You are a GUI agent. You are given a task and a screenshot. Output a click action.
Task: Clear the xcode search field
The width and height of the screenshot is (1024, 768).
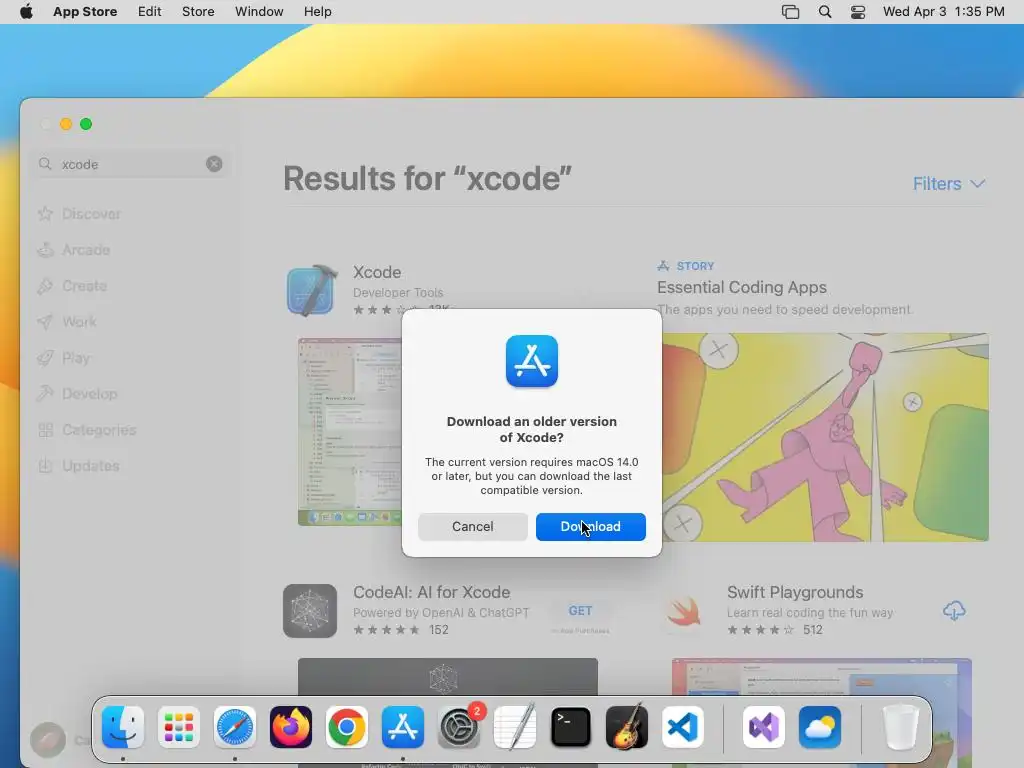pyautogui.click(x=214, y=164)
